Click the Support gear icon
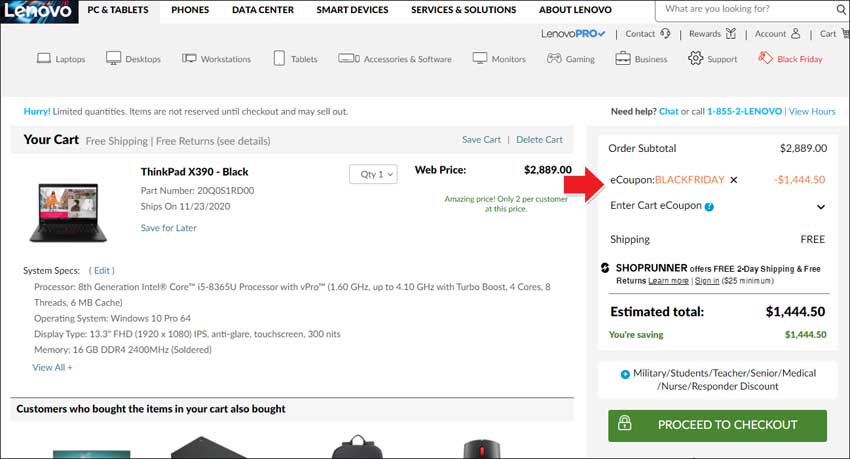Viewport: 850px width, 459px height. pos(696,58)
